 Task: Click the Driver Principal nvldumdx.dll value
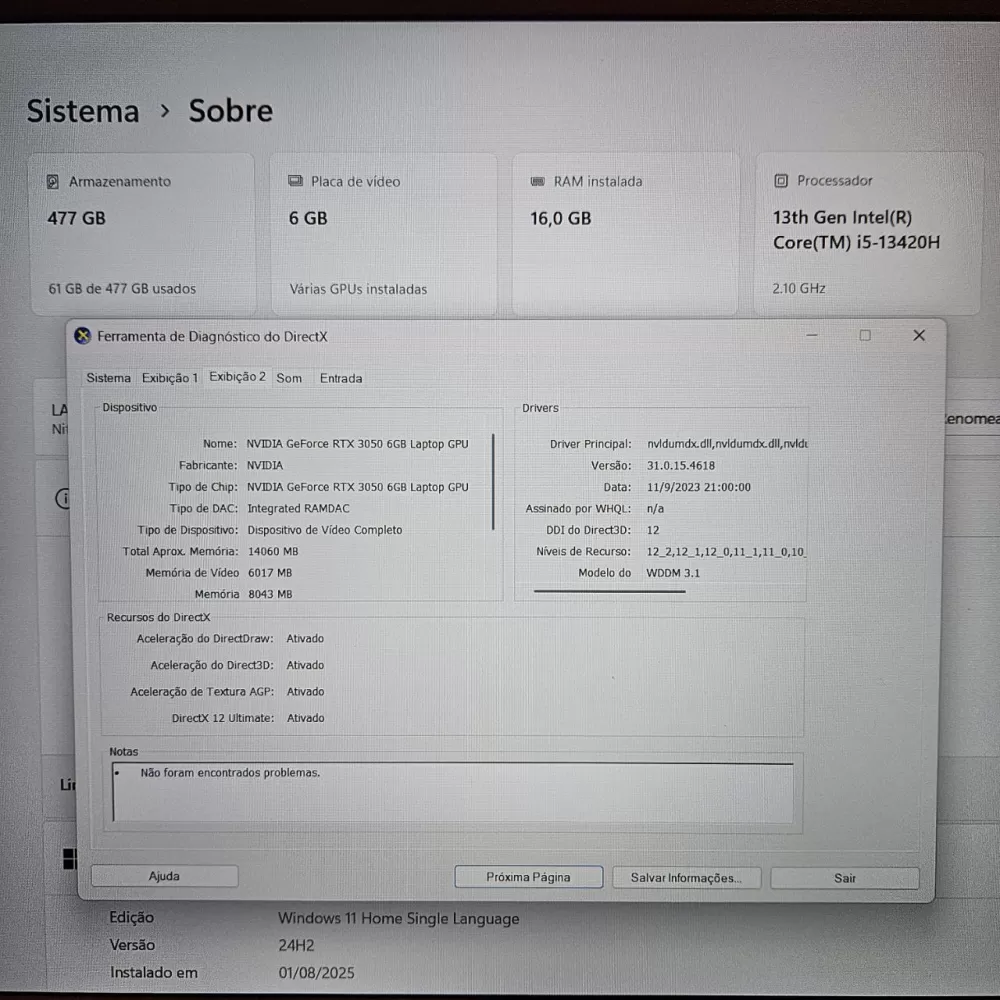click(x=727, y=444)
